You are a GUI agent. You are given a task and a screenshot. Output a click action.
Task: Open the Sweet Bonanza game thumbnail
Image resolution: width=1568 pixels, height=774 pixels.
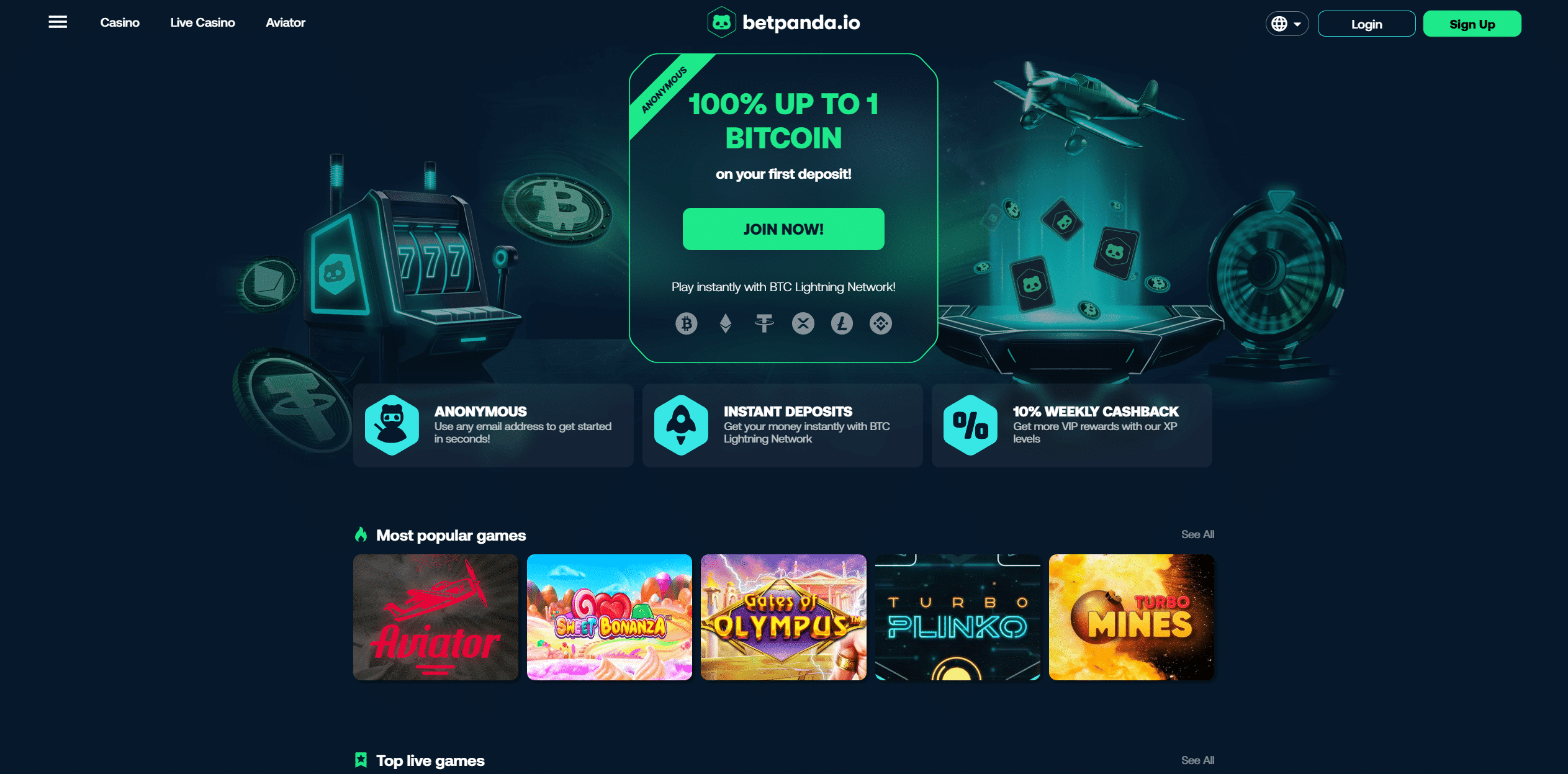point(609,617)
